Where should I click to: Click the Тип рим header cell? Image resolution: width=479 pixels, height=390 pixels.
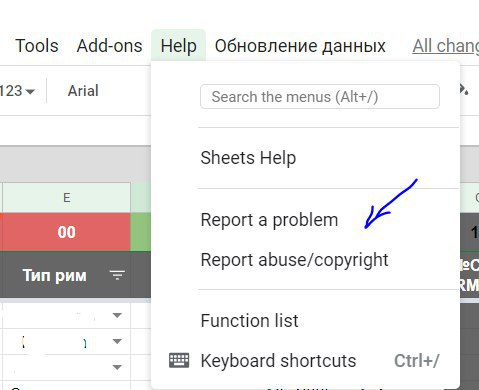point(66,275)
